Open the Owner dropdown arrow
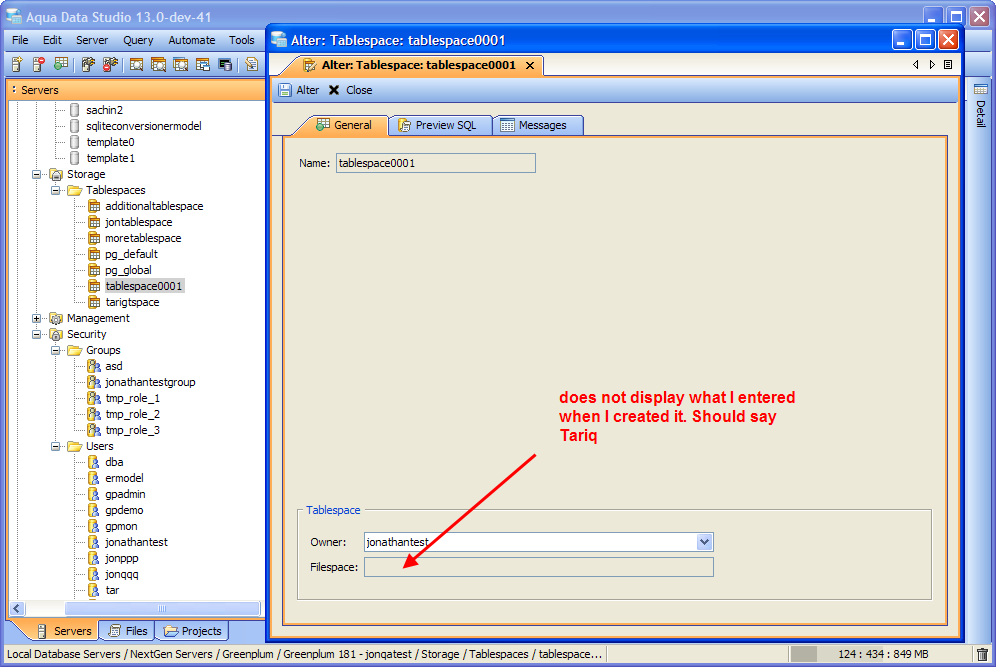This screenshot has height=667, width=996. 704,542
